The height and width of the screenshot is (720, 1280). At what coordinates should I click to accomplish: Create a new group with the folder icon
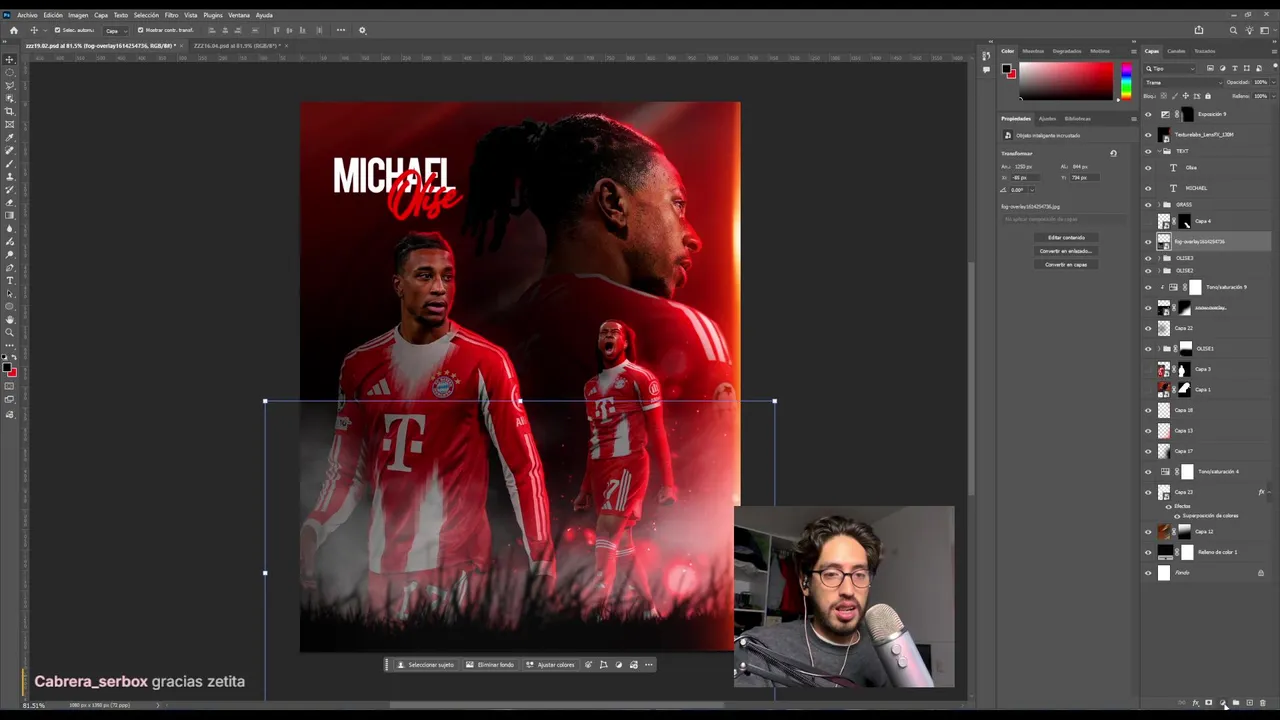pyautogui.click(x=1236, y=703)
